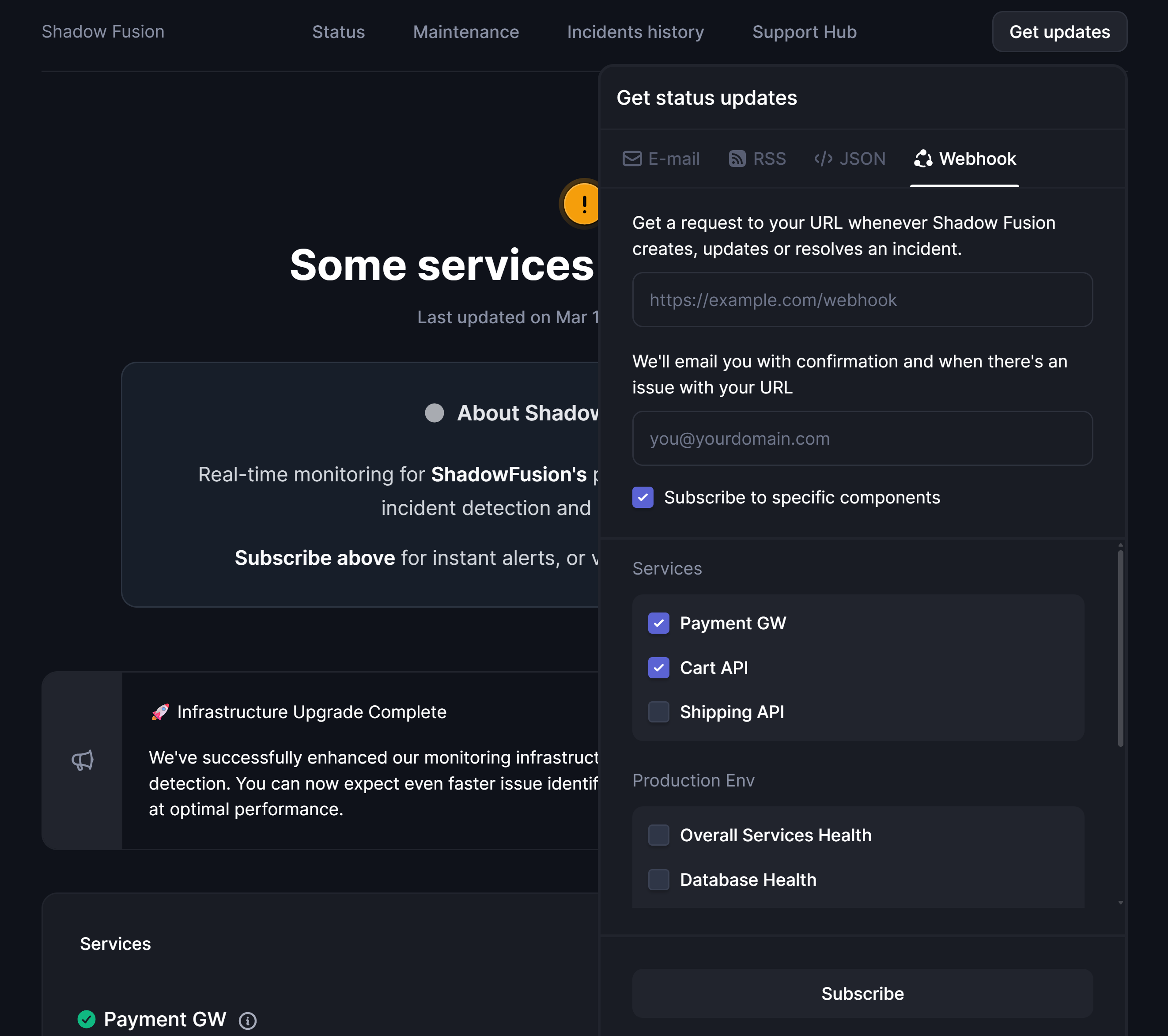Screen dimensions: 1168x1036
Task: Uncheck the Cart API checkbox
Action: (x=658, y=667)
